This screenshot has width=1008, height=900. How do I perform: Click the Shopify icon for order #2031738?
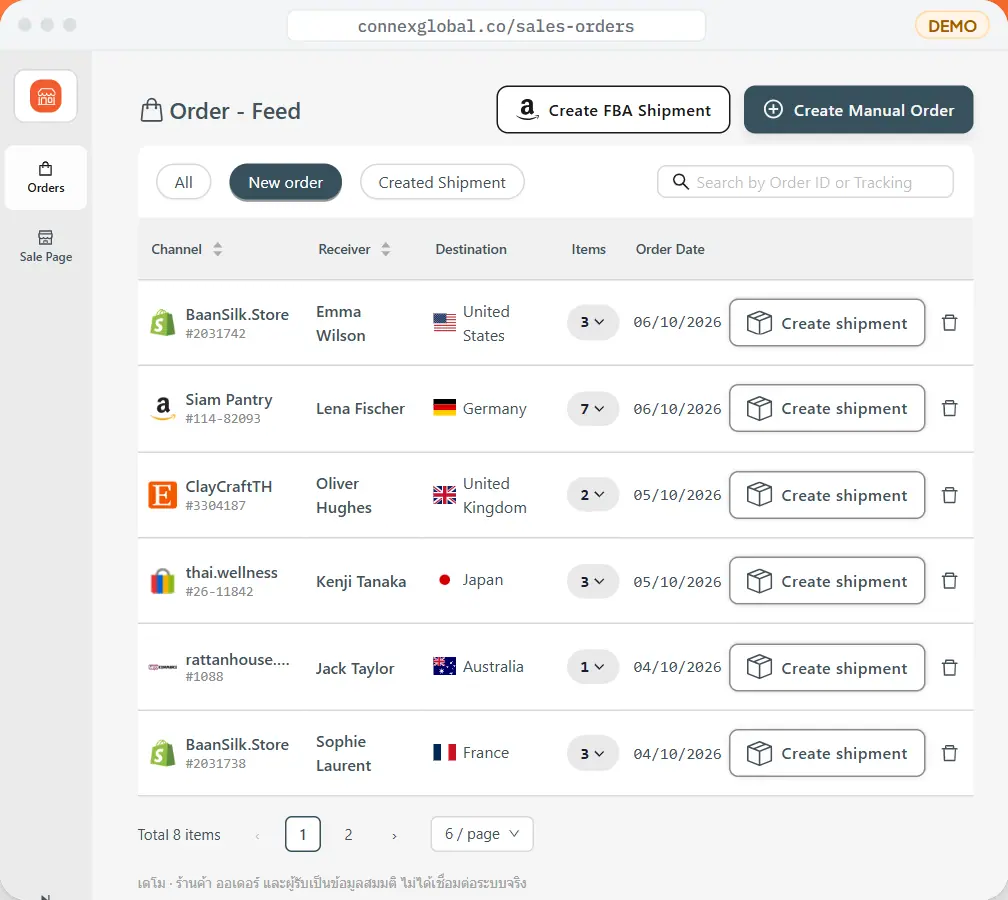[x=163, y=753]
